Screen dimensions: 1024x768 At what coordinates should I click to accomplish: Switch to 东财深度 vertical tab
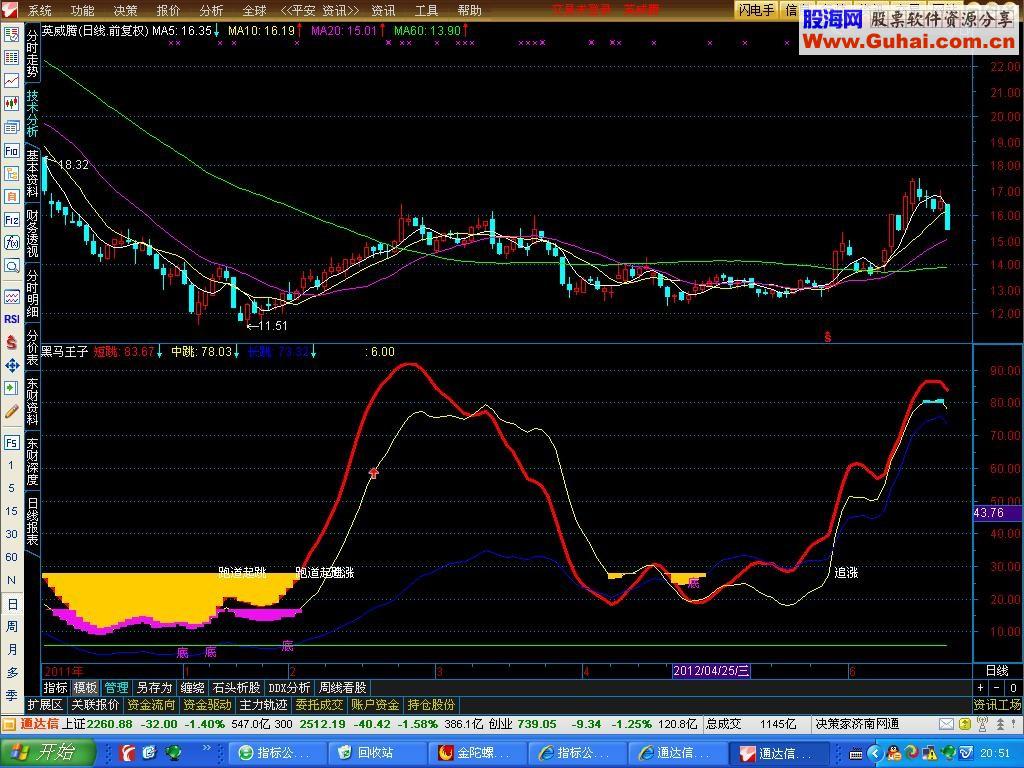click(x=32, y=462)
